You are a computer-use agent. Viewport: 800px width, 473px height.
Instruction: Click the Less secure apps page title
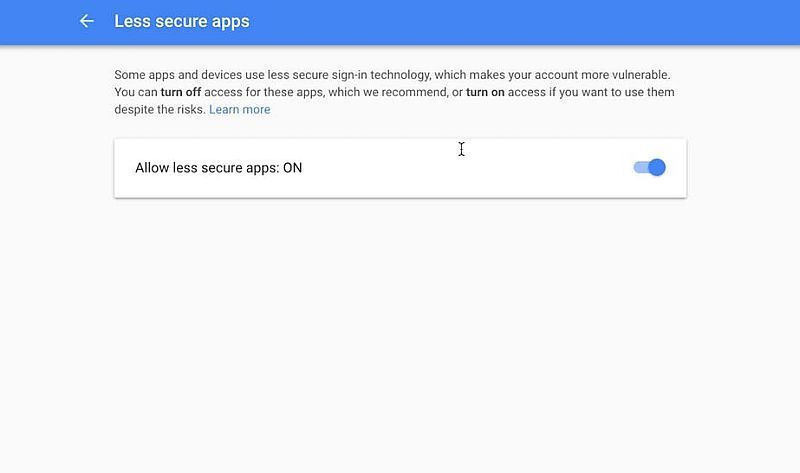pos(182,21)
